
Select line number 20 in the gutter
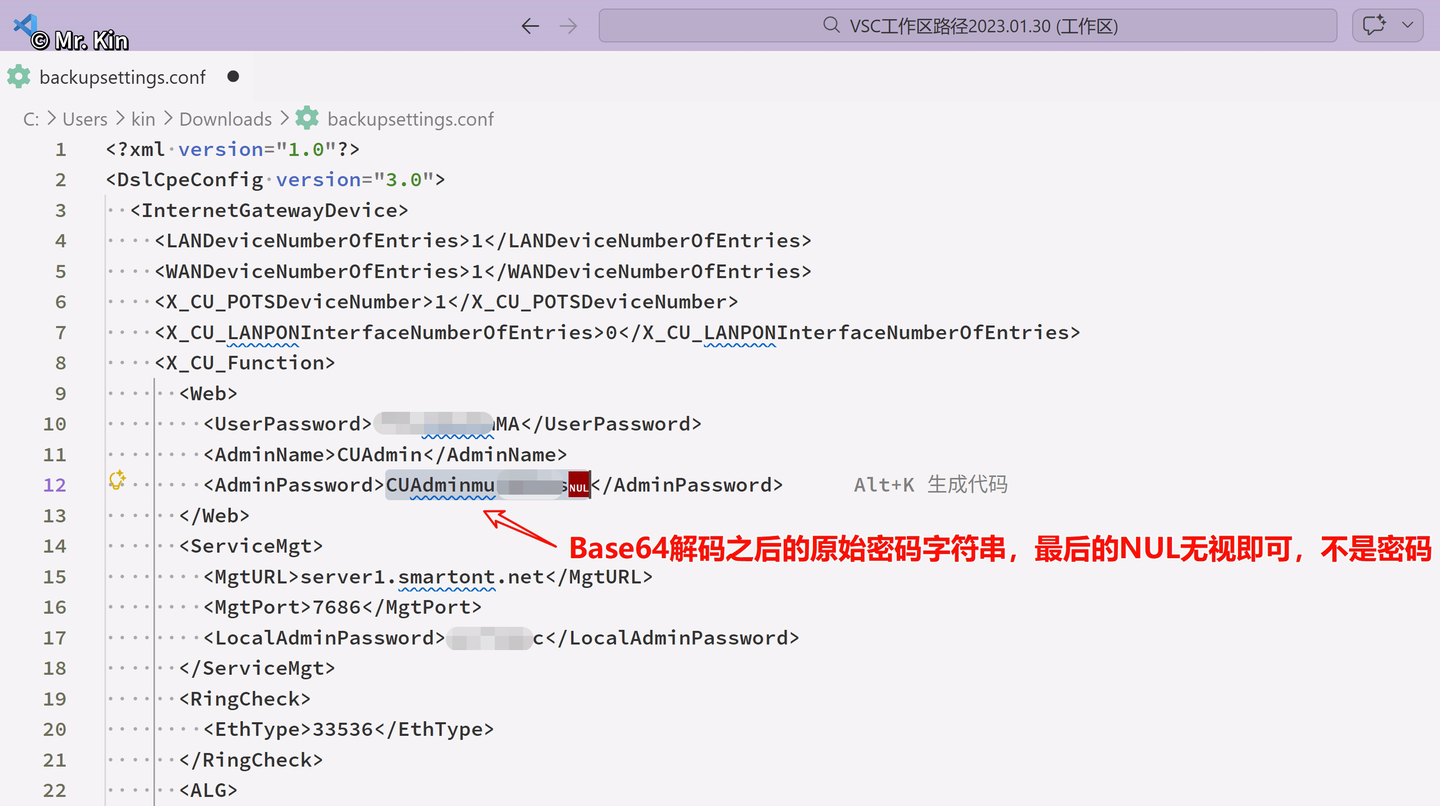(x=55, y=730)
